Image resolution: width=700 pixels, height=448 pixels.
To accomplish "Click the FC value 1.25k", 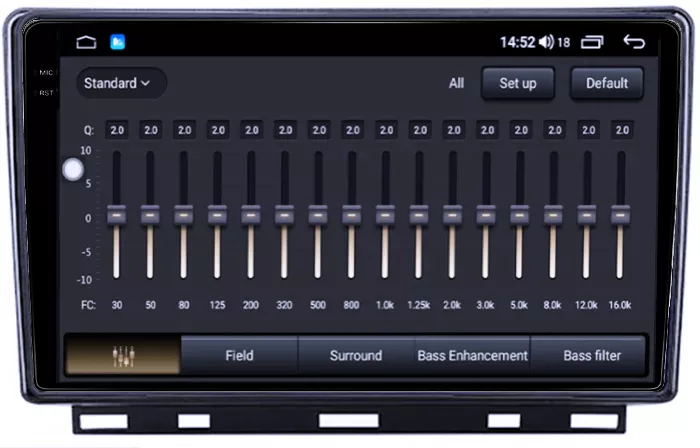I will coord(419,305).
